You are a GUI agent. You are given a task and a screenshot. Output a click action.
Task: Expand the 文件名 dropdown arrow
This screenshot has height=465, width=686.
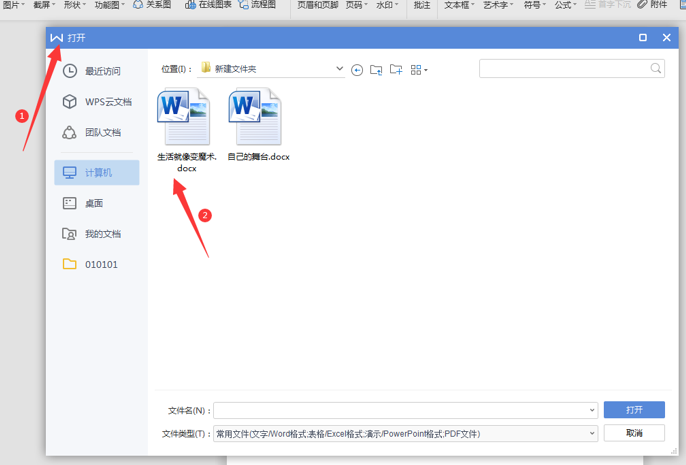[x=592, y=410]
